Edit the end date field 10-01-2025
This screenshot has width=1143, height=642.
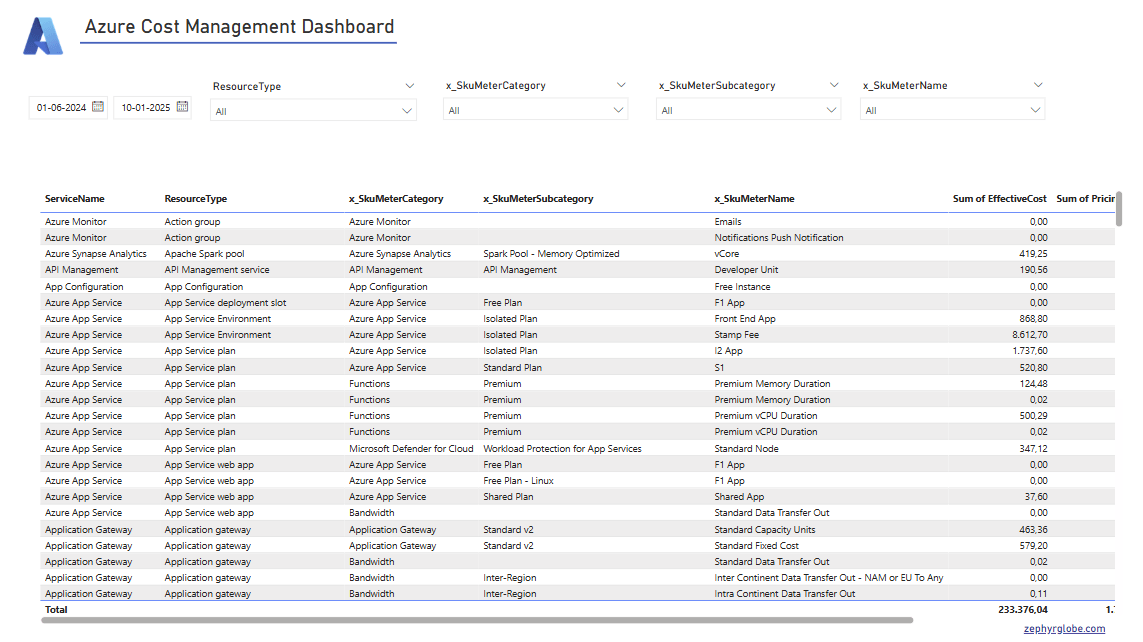click(x=146, y=107)
